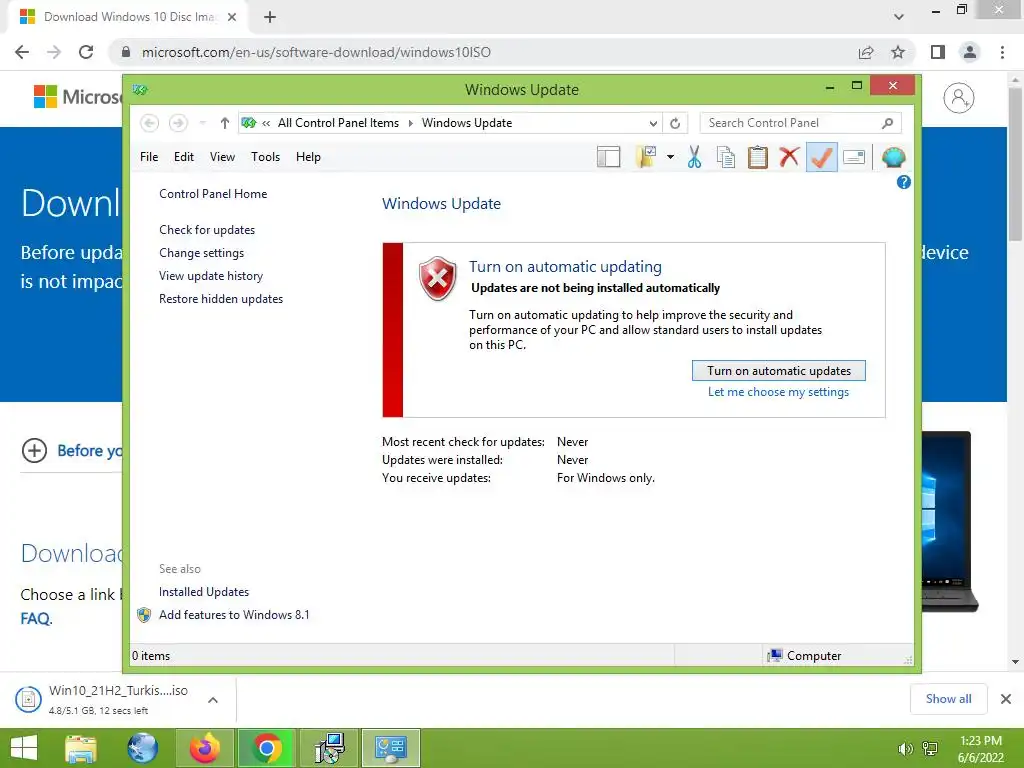Click Show all downloads button
This screenshot has height=768, width=1024.
[948, 699]
